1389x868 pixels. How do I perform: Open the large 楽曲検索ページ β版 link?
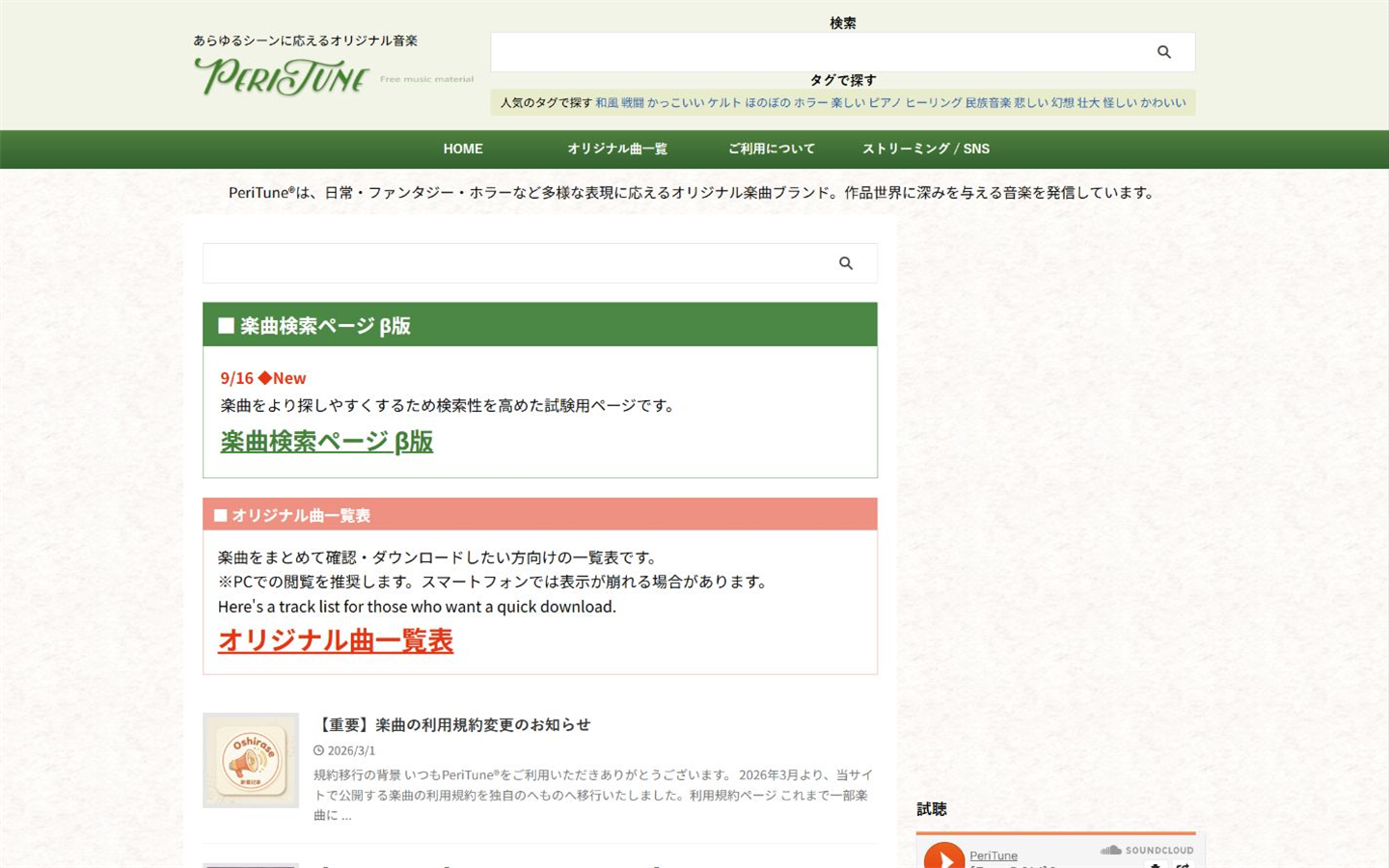point(327,442)
